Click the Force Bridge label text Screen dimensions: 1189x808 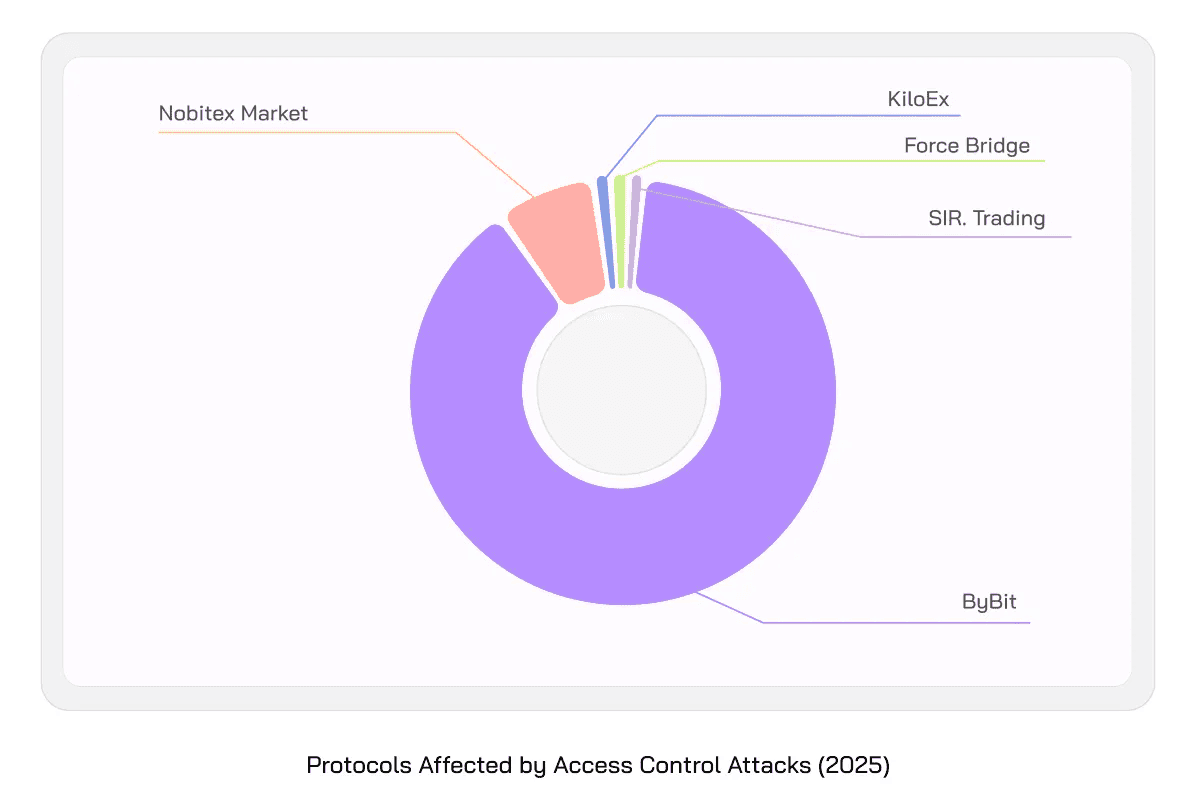966,146
